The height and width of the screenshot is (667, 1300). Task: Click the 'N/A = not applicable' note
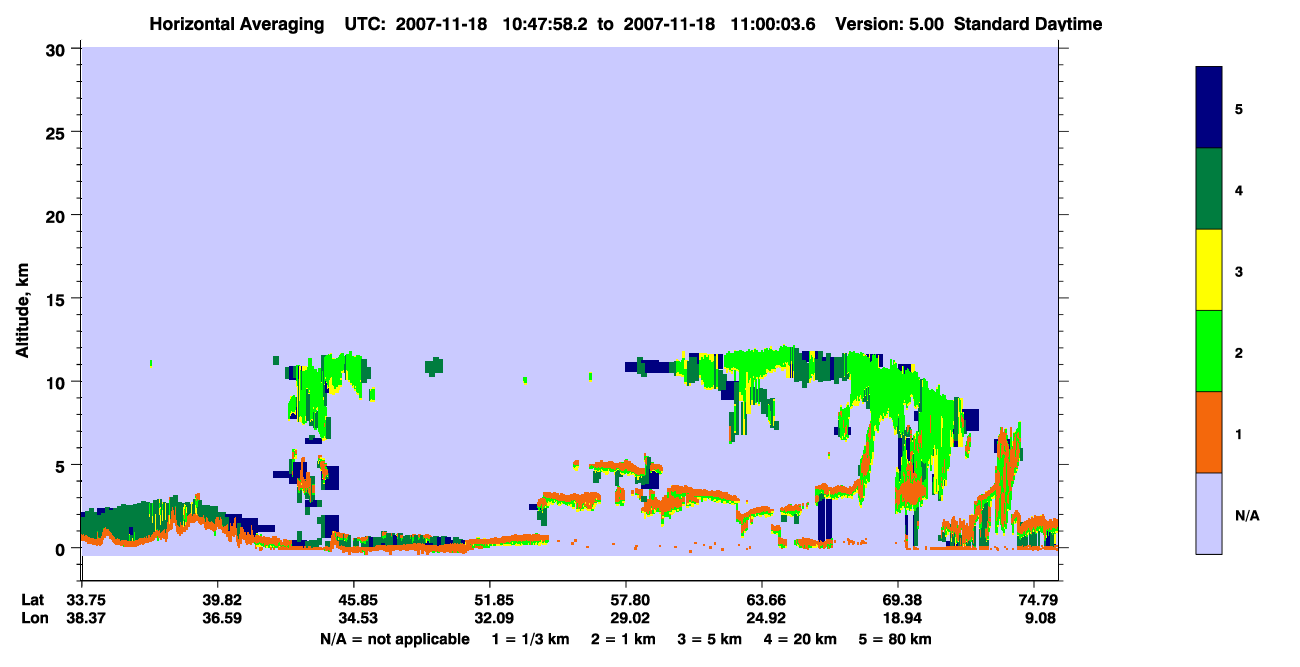[x=394, y=639]
